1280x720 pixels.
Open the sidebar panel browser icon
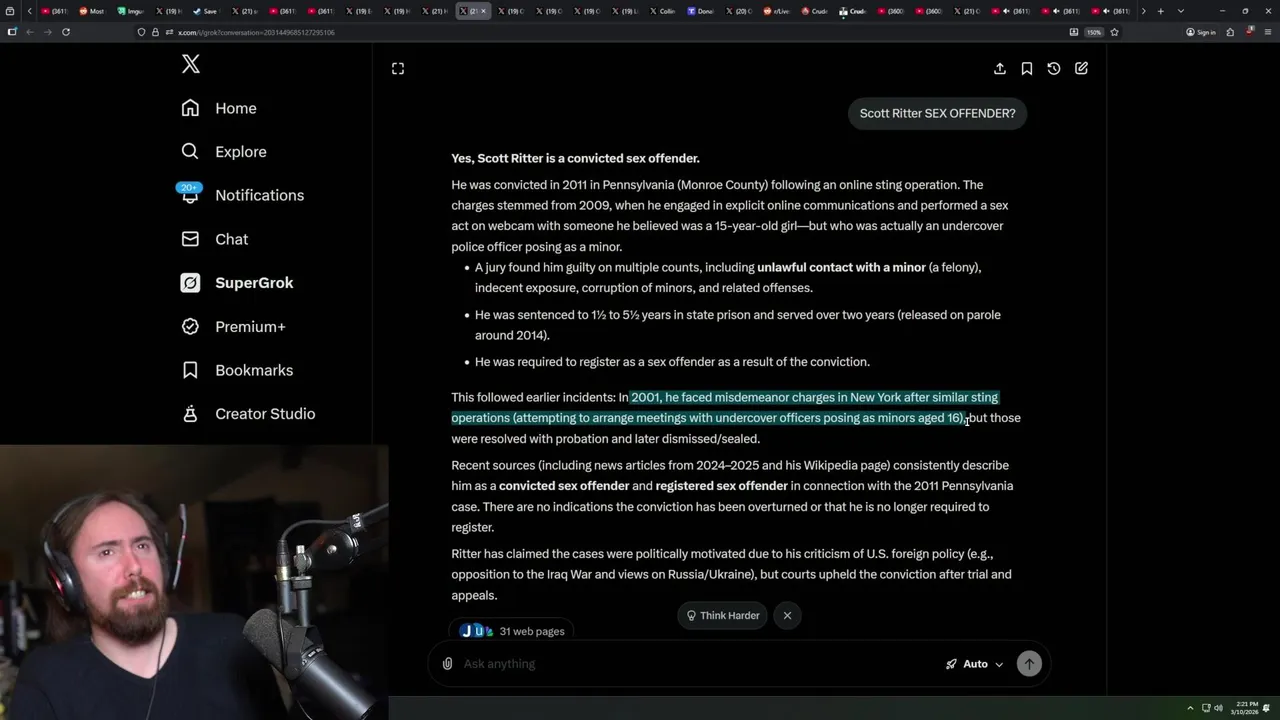click(12, 32)
